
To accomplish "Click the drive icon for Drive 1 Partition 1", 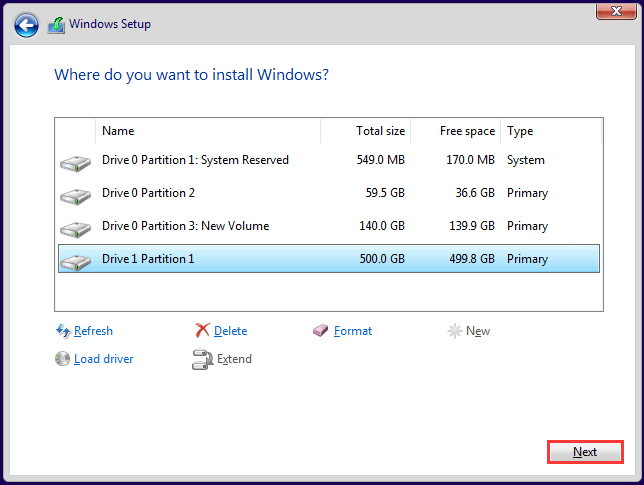I will 75,262.
